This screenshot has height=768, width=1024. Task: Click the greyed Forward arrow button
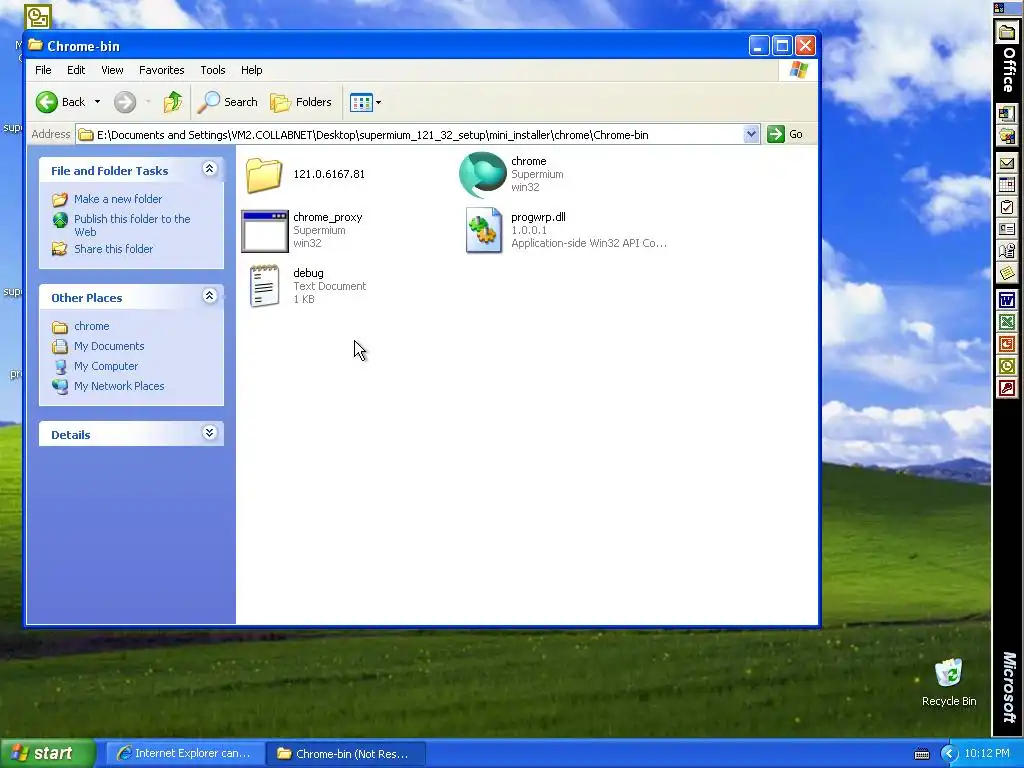click(x=125, y=102)
